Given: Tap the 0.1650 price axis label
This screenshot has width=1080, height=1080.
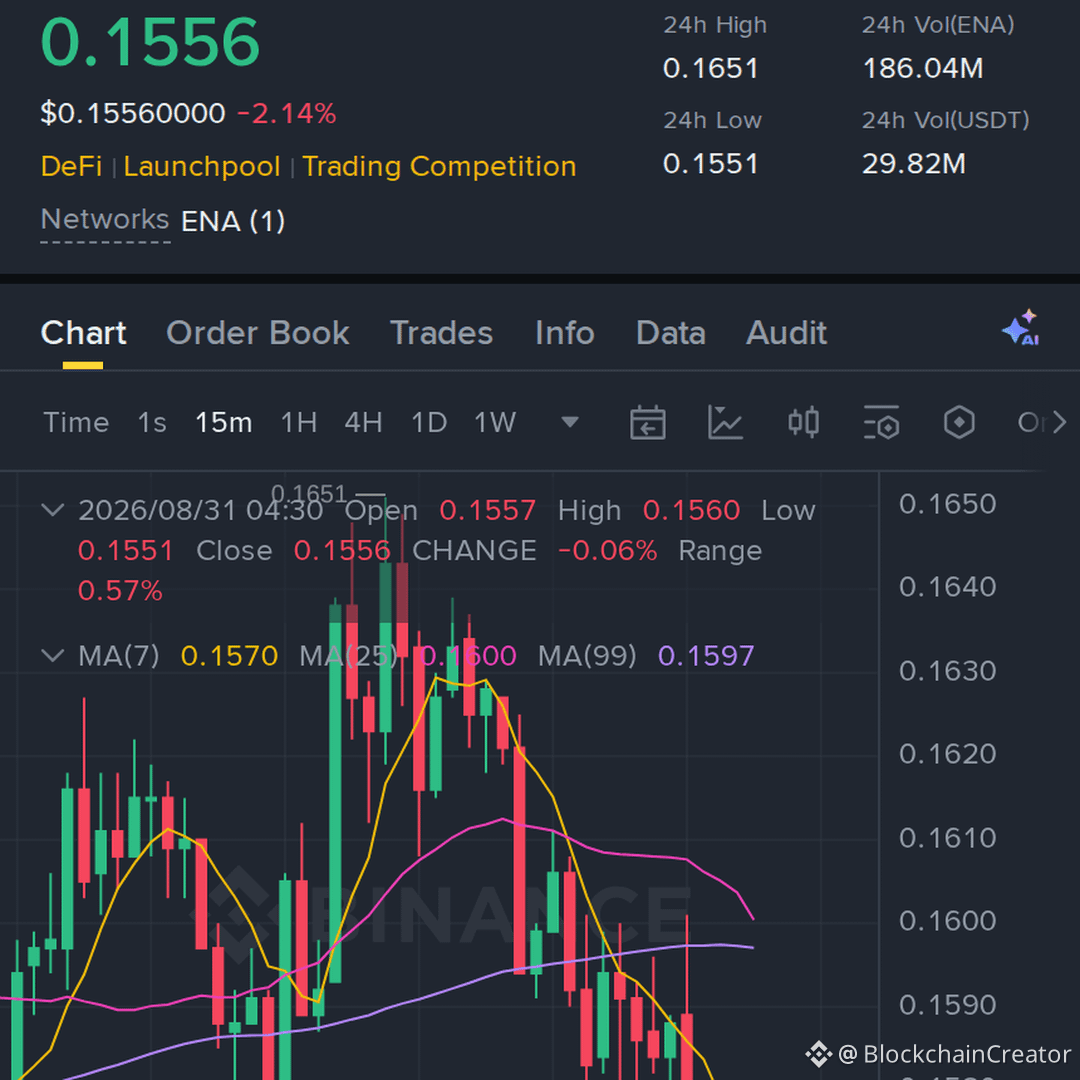Looking at the screenshot, I should tap(948, 504).
